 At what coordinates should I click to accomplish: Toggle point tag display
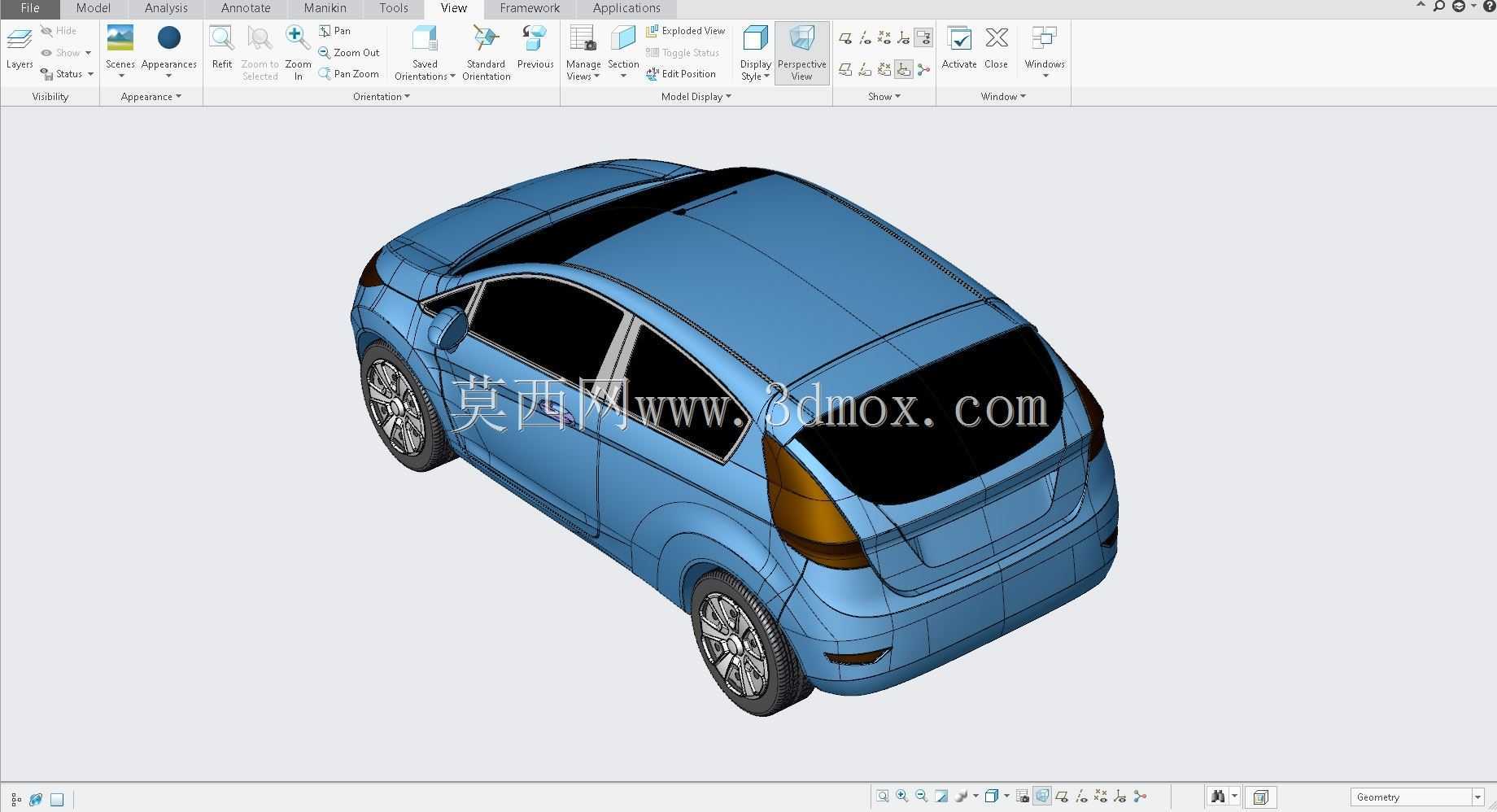click(x=884, y=69)
